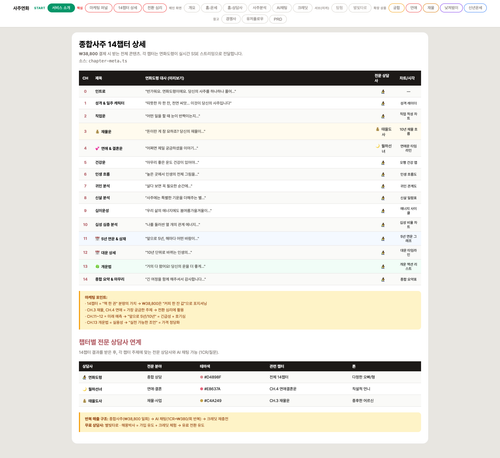The image size is (500, 458).
Task: Click the 종합사주 14챕터 상세 heading
Action: 112,44
